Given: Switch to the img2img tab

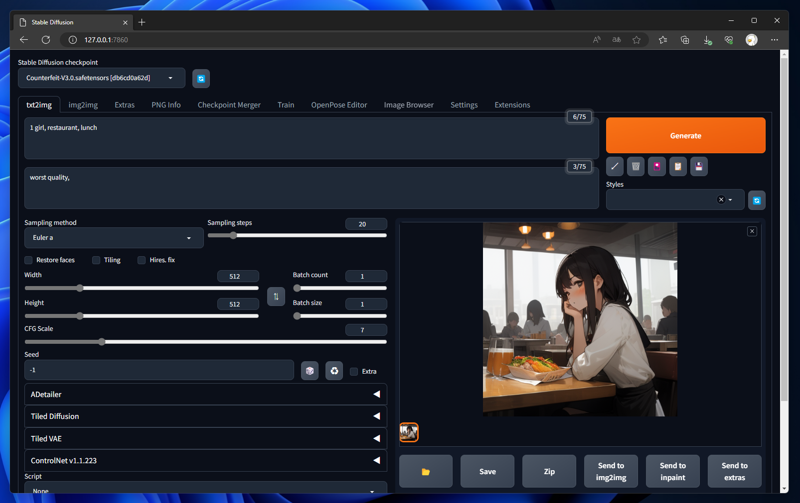Looking at the screenshot, I should (83, 105).
